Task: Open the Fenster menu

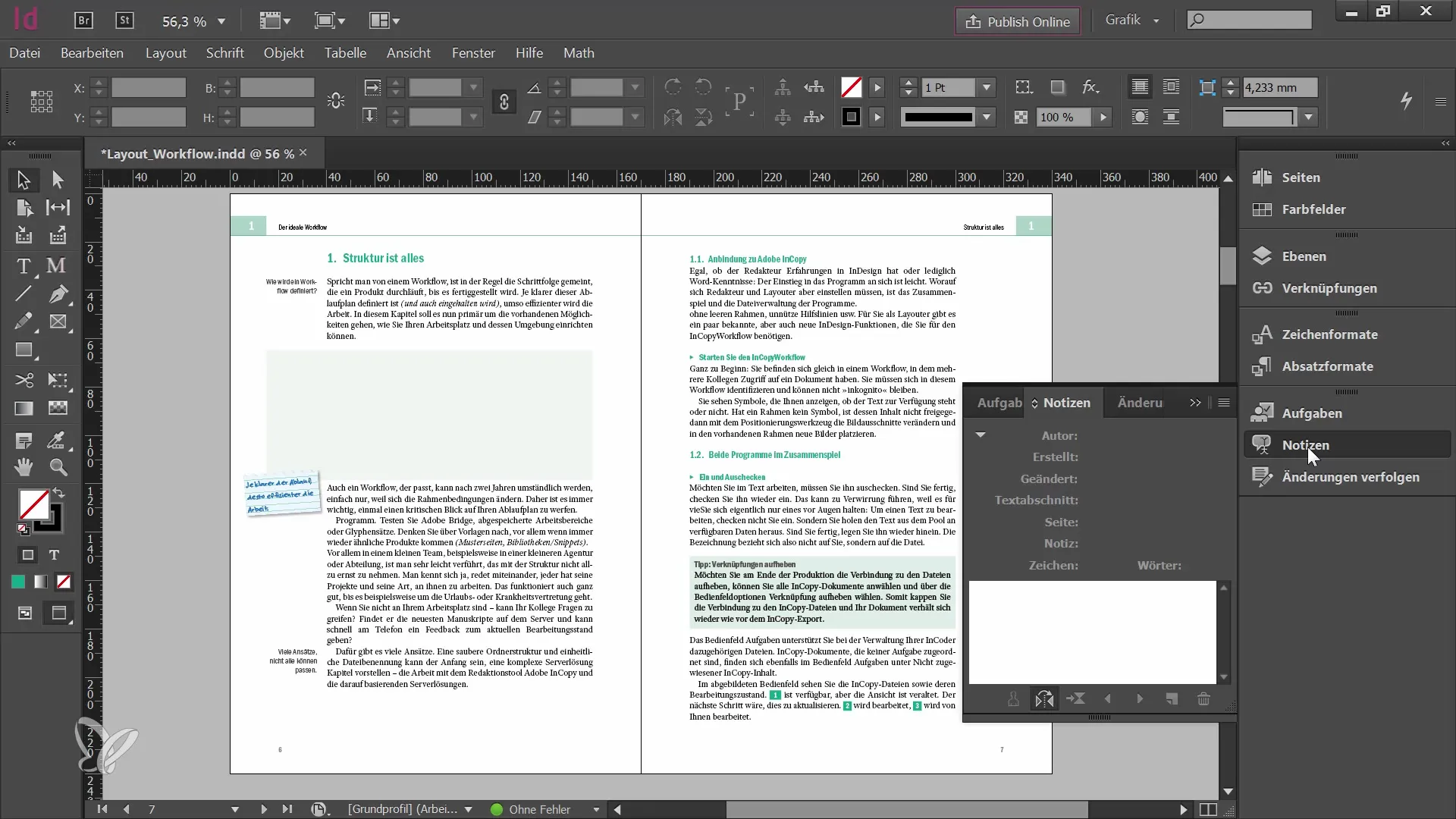Action: coord(474,53)
